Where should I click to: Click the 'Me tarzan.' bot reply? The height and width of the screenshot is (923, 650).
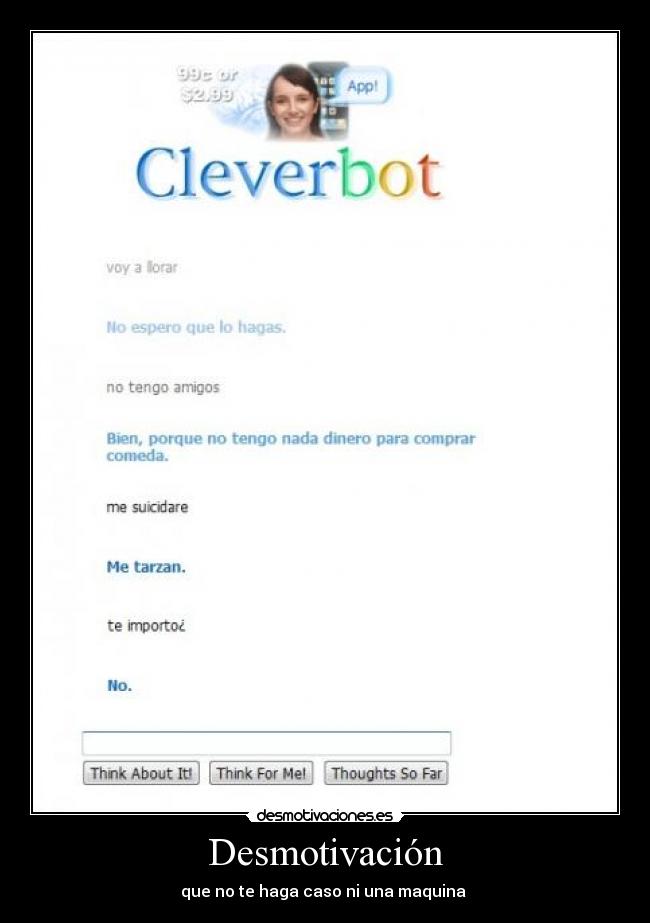click(x=146, y=567)
